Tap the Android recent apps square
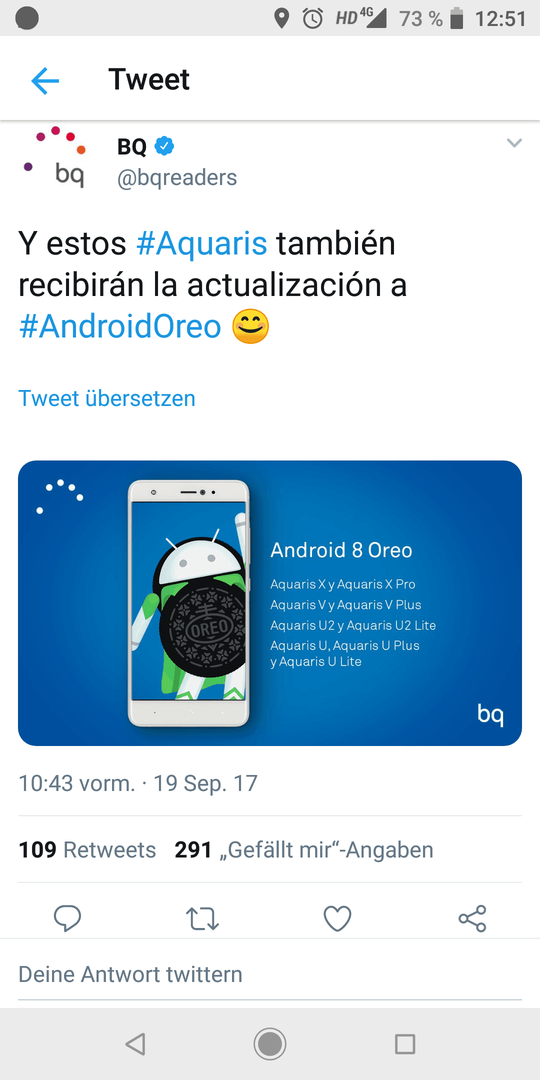The width and height of the screenshot is (540, 1080). [405, 1044]
